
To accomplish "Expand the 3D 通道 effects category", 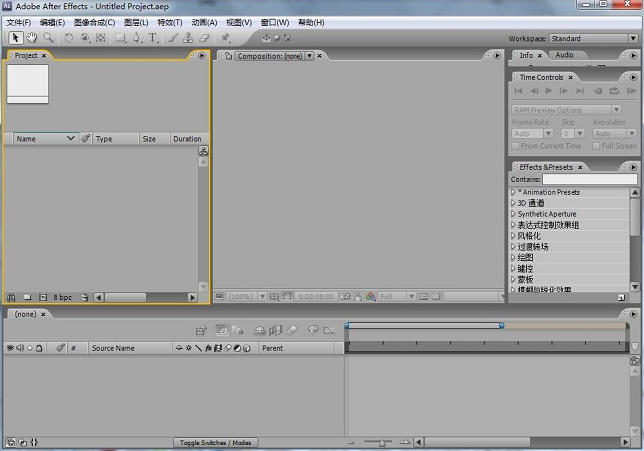I will pyautogui.click(x=513, y=203).
